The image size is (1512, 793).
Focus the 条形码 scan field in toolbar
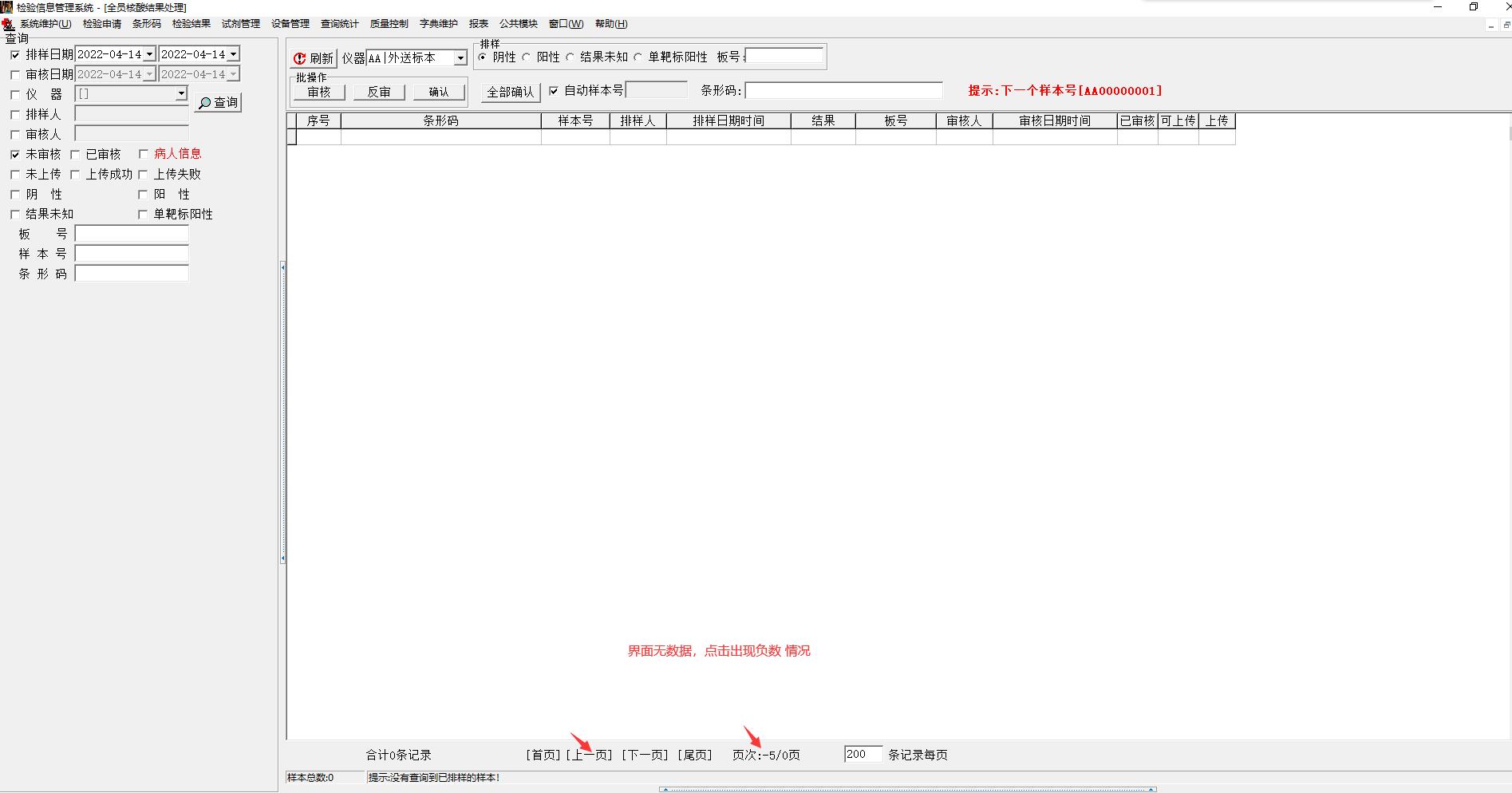(x=844, y=91)
